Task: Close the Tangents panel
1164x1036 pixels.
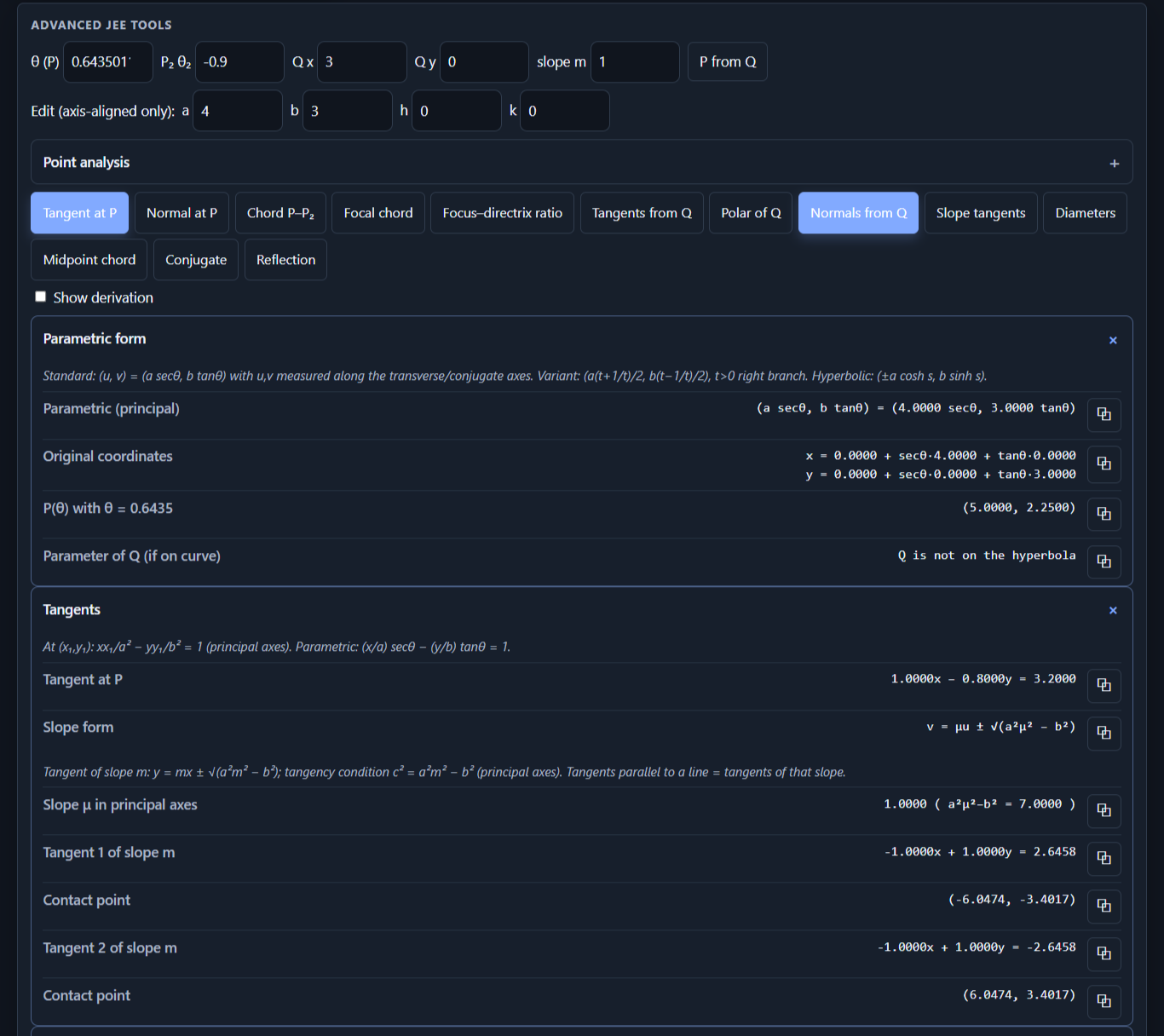Action: pos(1113,610)
